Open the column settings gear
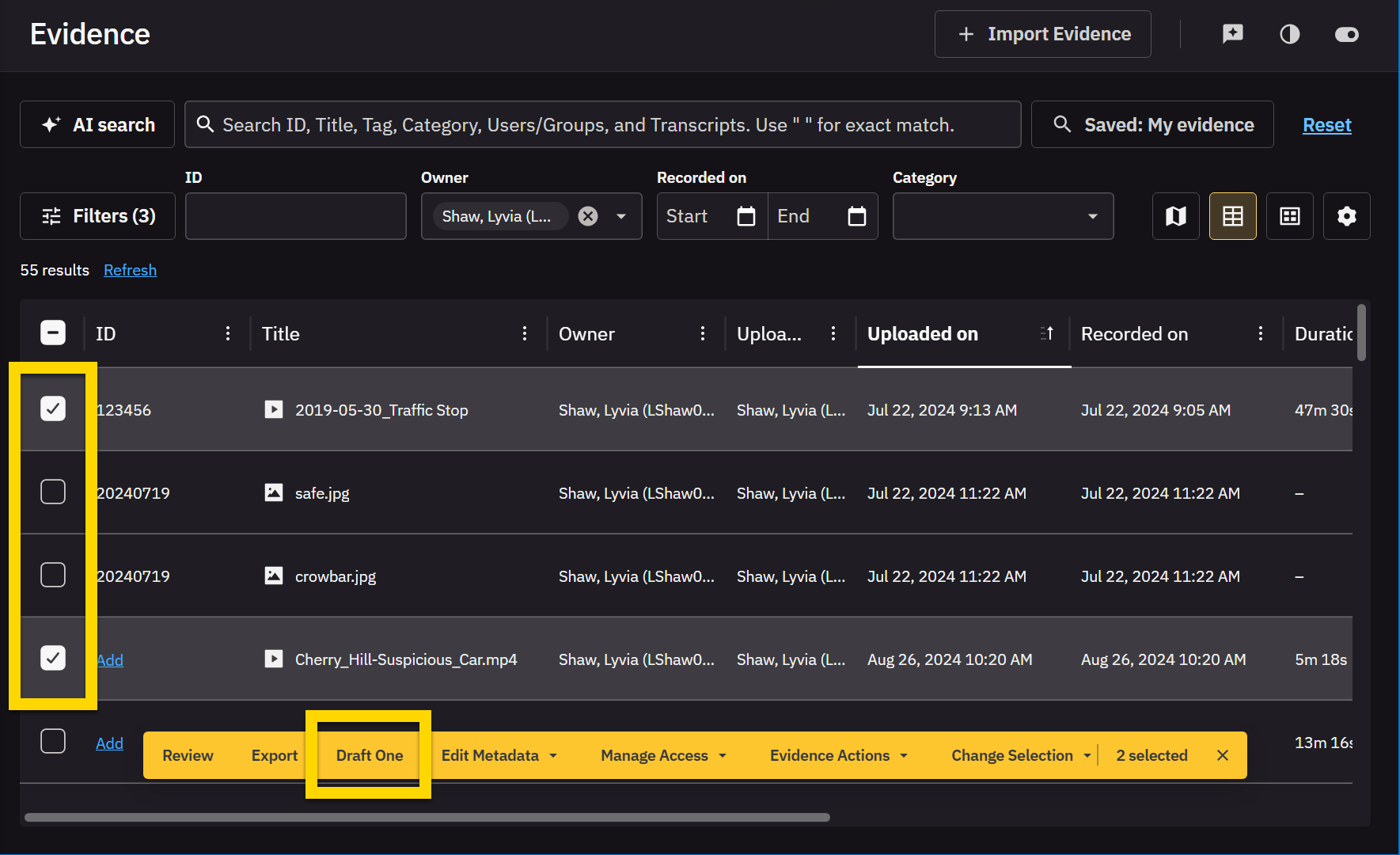Screen dimensions: 1400x855 click(x=1346, y=216)
